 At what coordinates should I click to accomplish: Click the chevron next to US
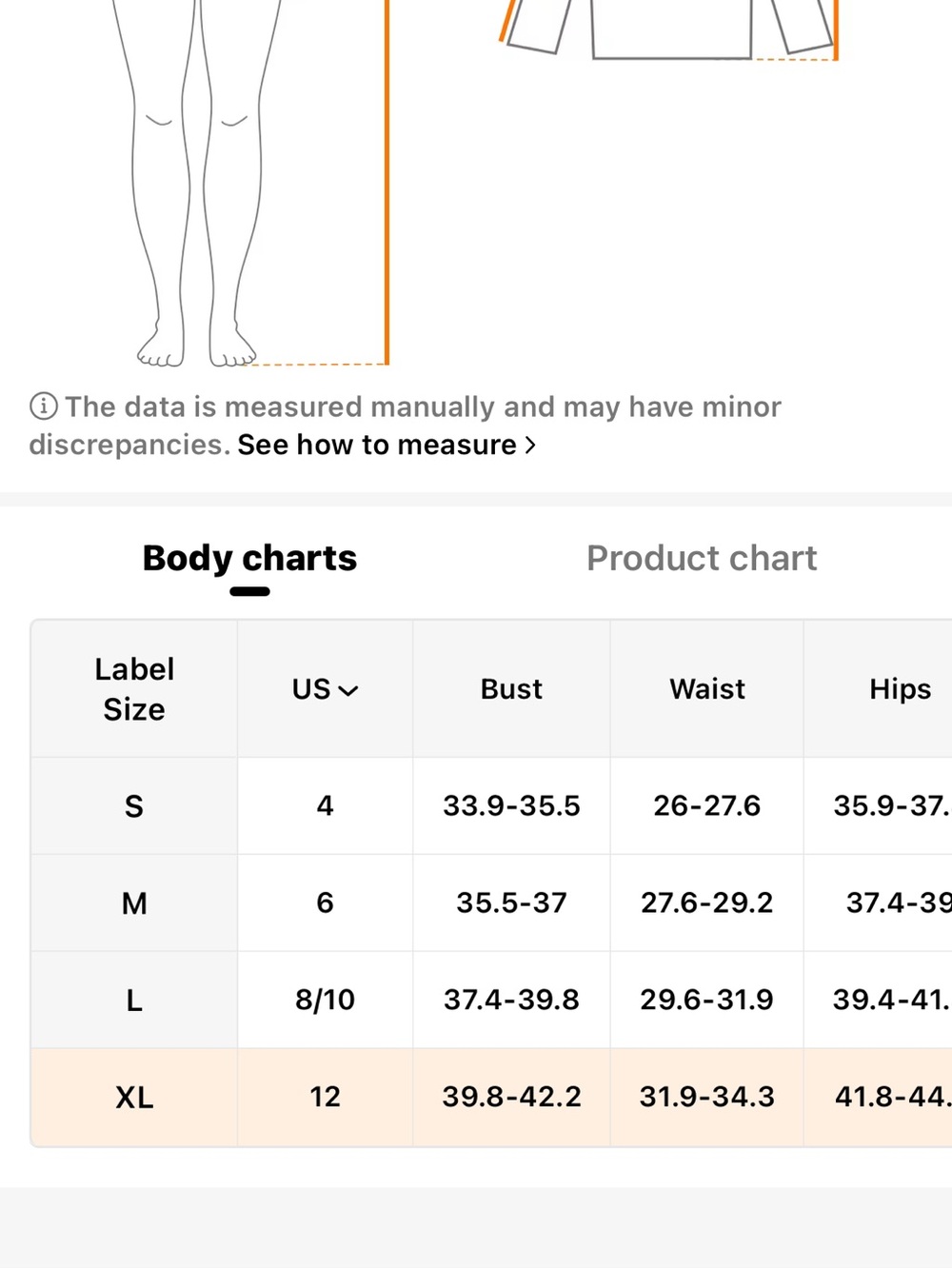point(348,691)
